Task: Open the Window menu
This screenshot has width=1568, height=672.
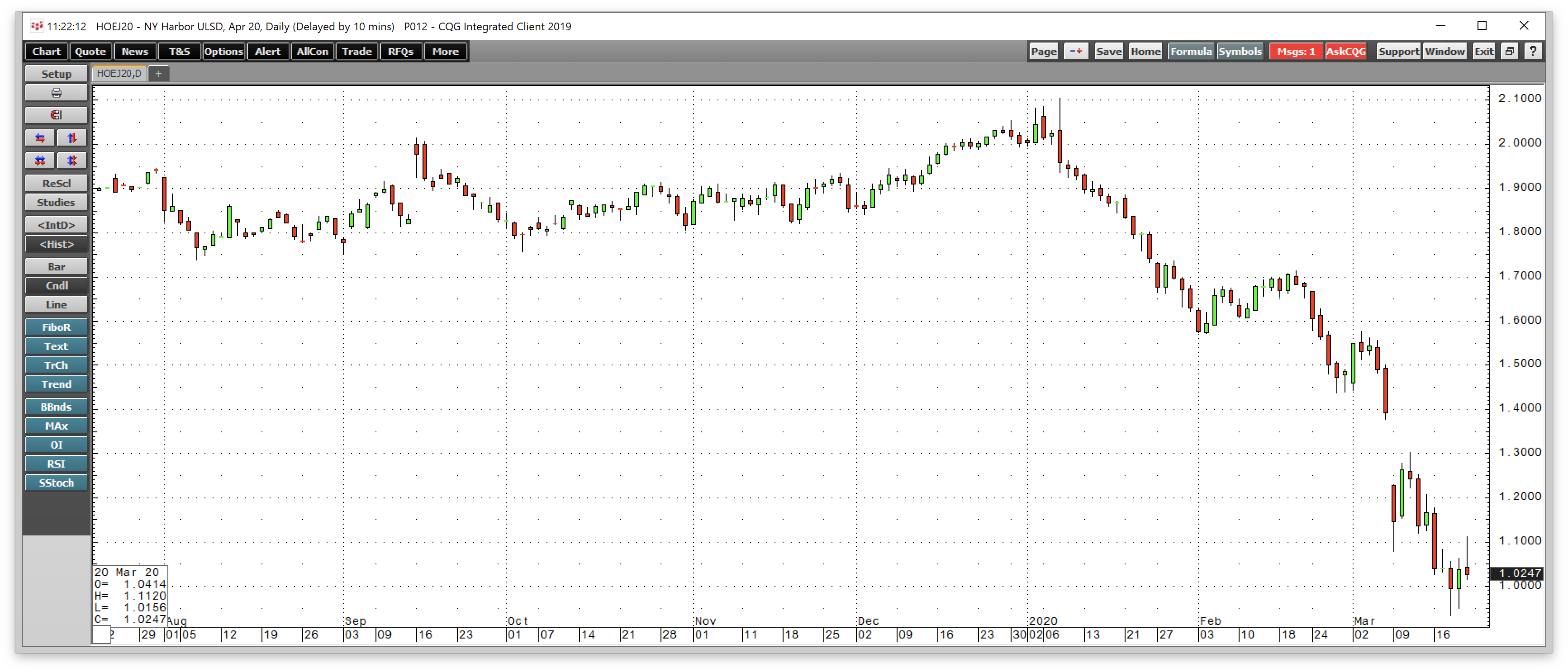Action: [1444, 51]
